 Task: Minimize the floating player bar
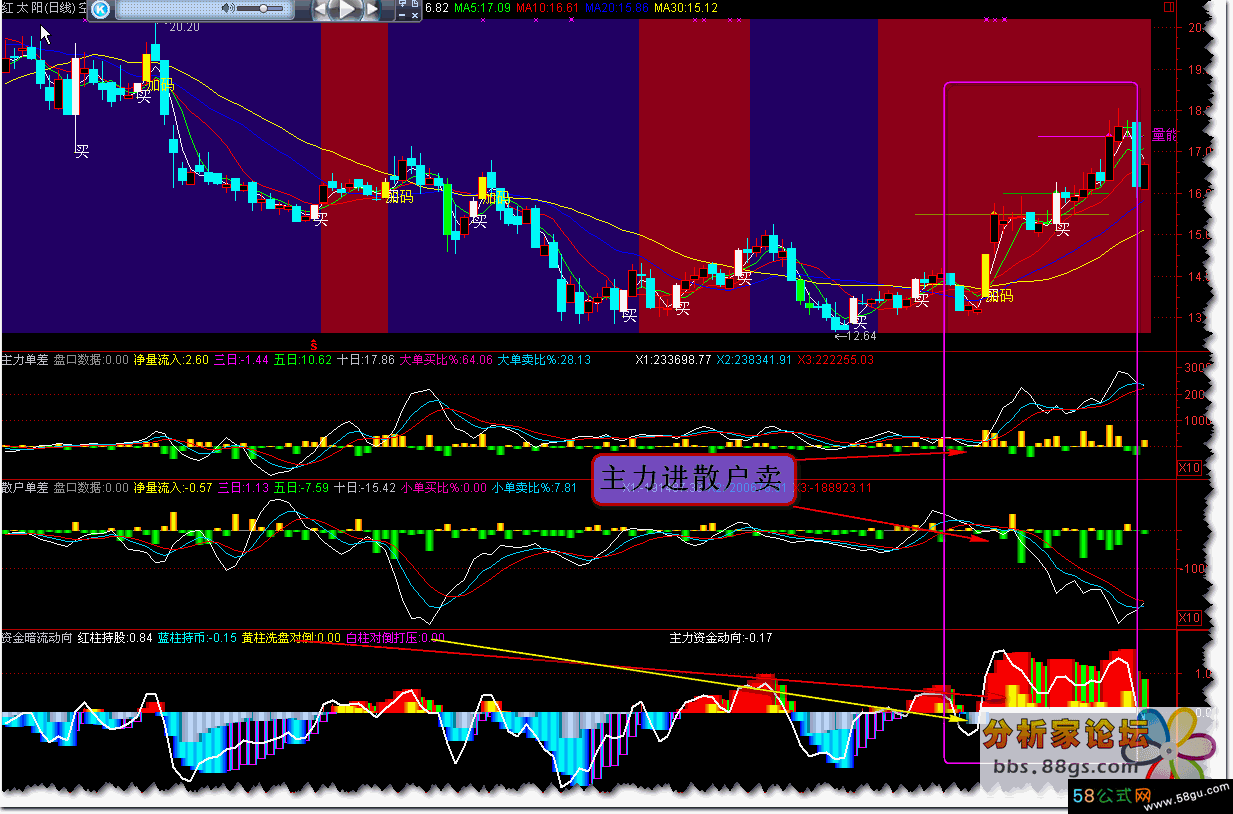click(403, 15)
